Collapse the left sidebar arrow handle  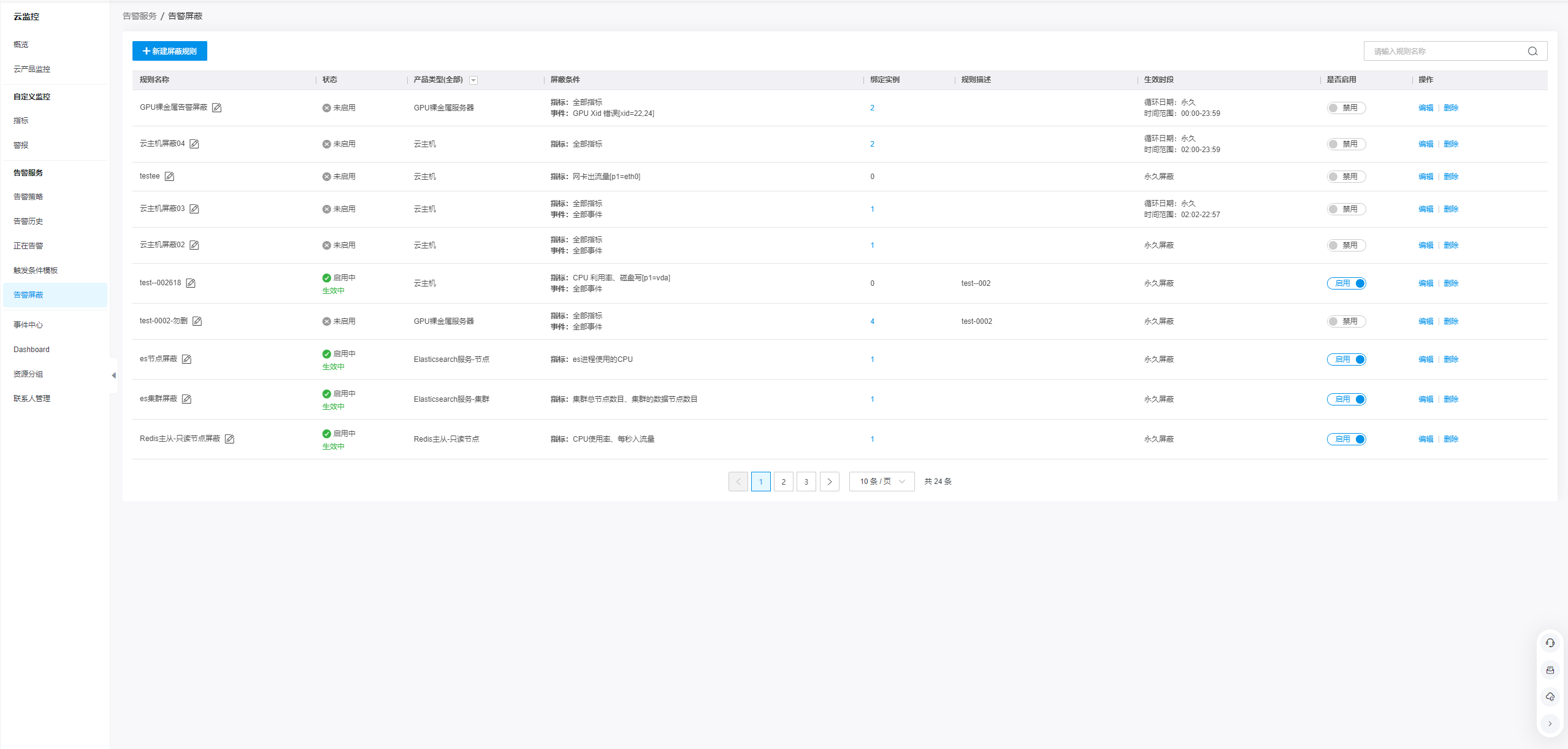pyautogui.click(x=113, y=375)
